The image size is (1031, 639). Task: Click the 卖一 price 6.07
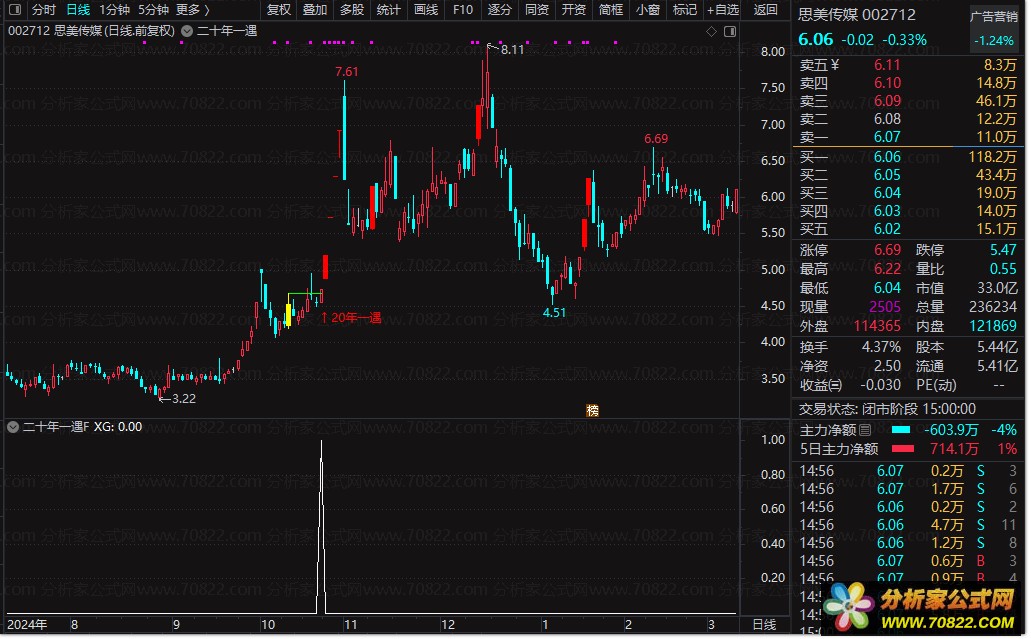click(x=887, y=137)
